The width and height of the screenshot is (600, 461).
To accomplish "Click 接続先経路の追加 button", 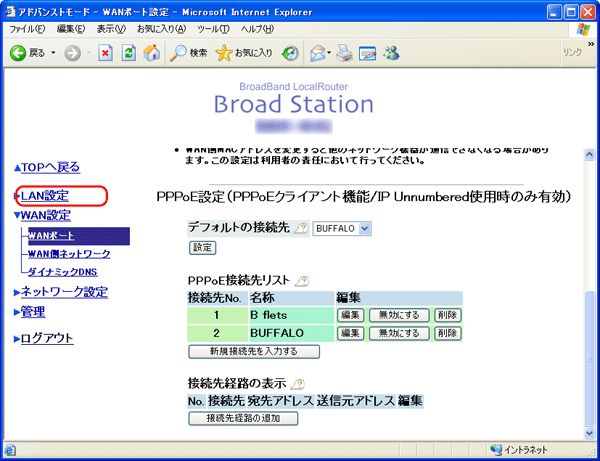I will (243, 419).
